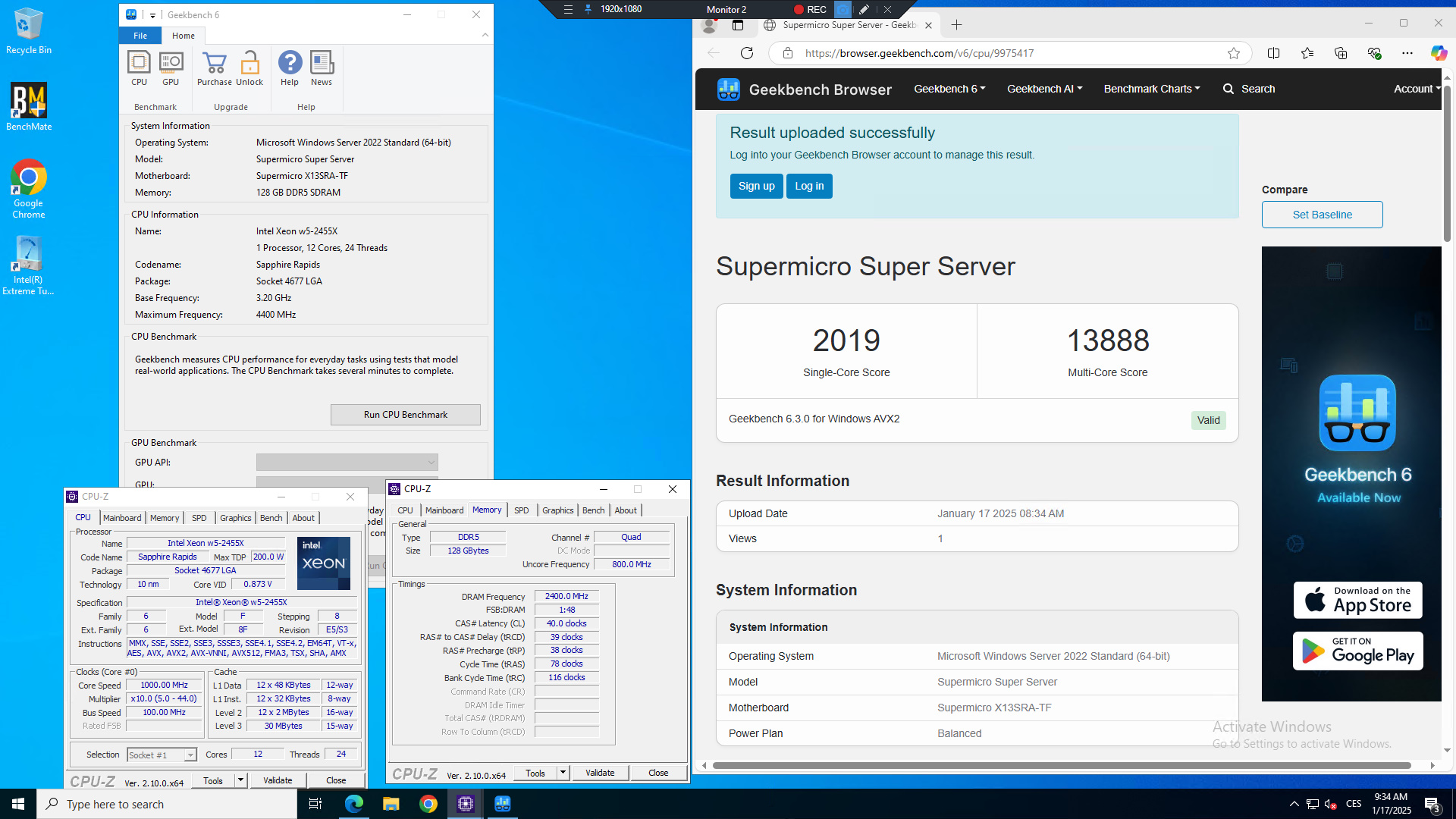This screenshot has width=1456, height=819.
Task: Open Graphics tab in left CPU-Z window
Action: click(x=236, y=518)
